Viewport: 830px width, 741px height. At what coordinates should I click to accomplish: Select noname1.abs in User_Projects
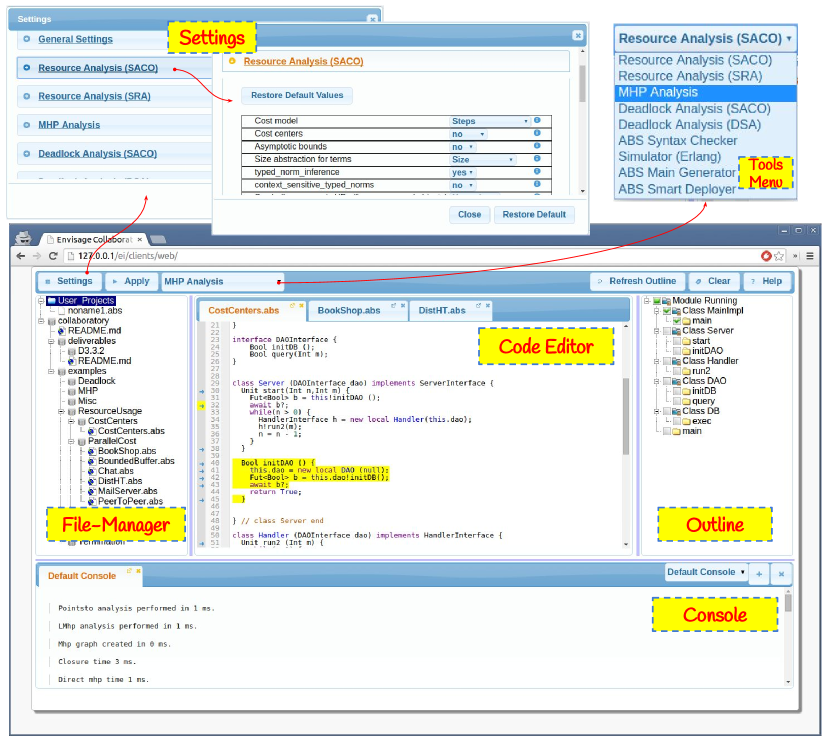click(95, 311)
